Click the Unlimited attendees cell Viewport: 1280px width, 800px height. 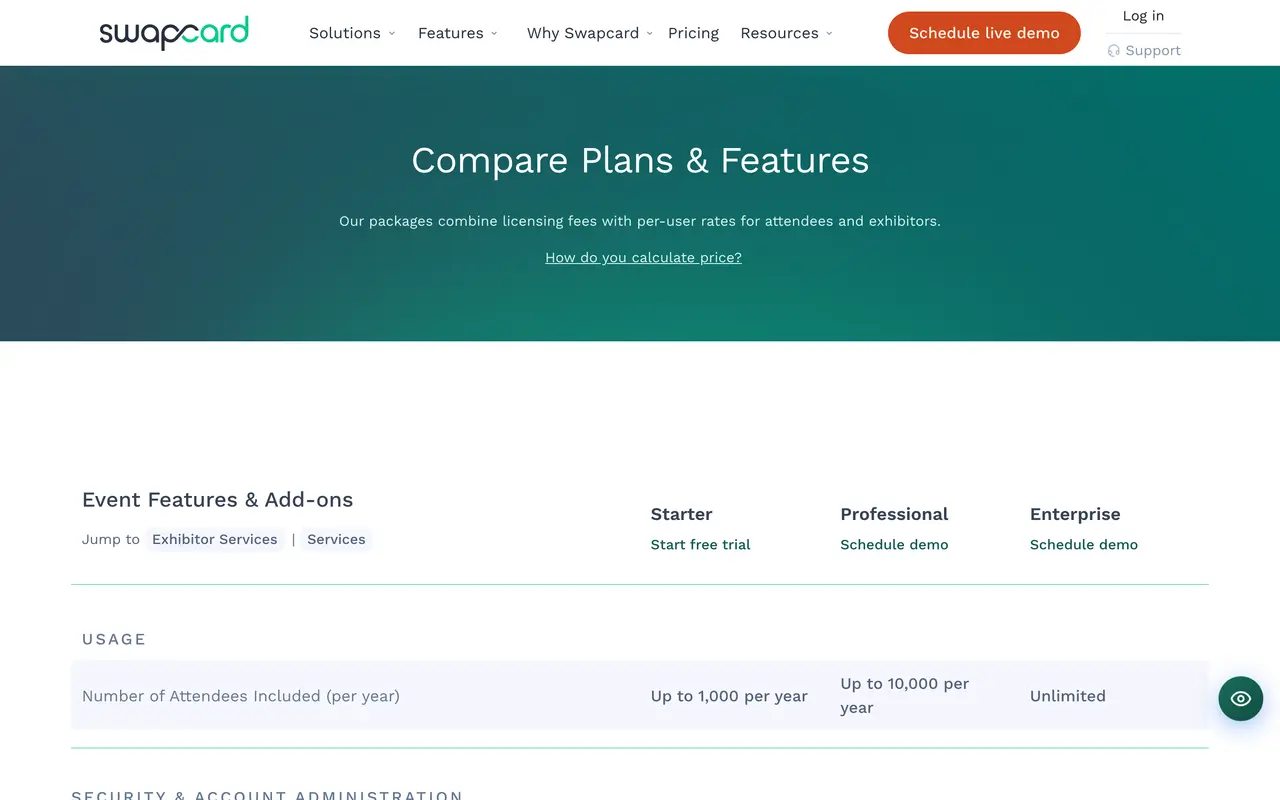tap(1068, 696)
